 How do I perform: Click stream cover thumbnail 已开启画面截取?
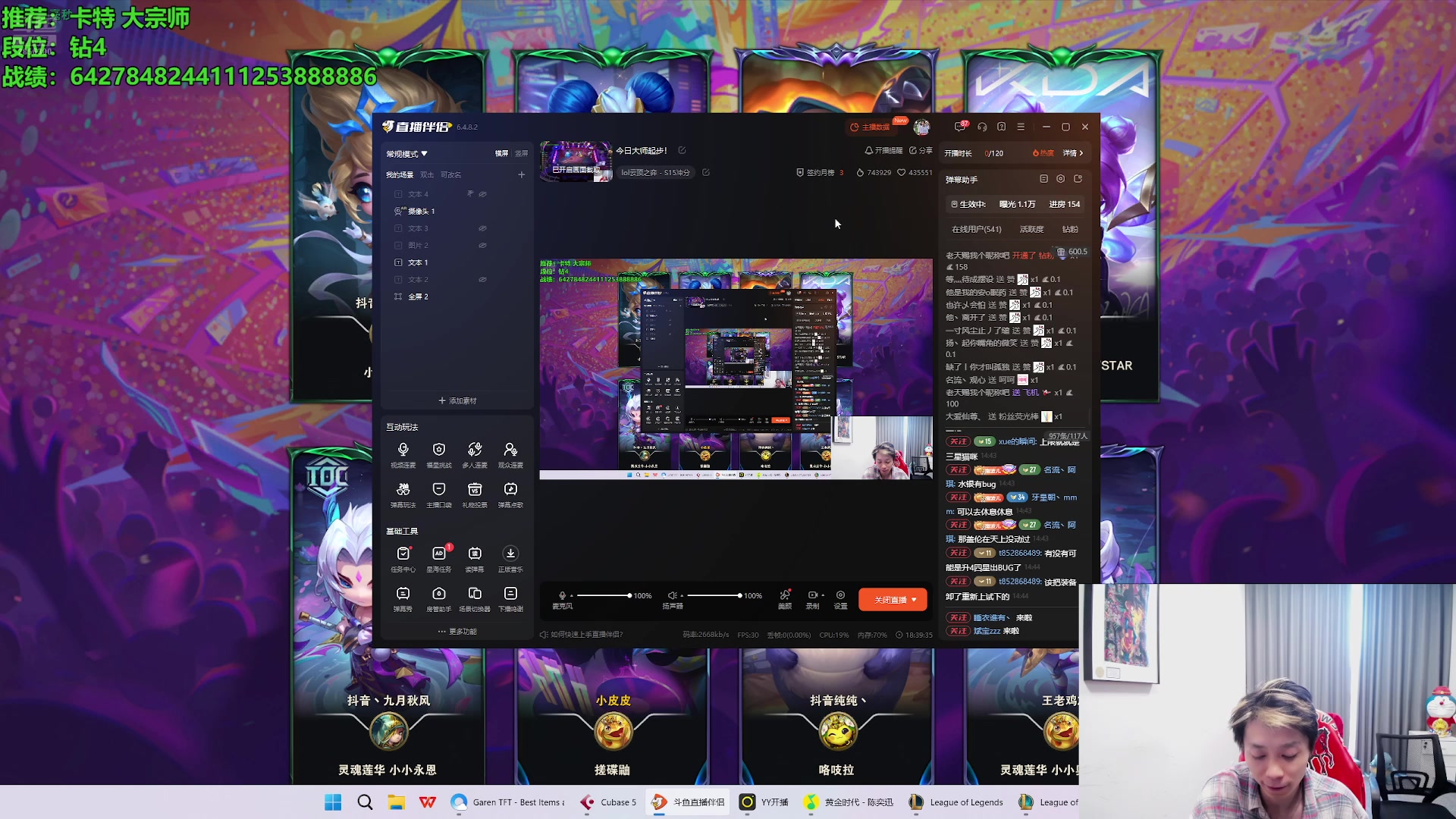pyautogui.click(x=576, y=162)
